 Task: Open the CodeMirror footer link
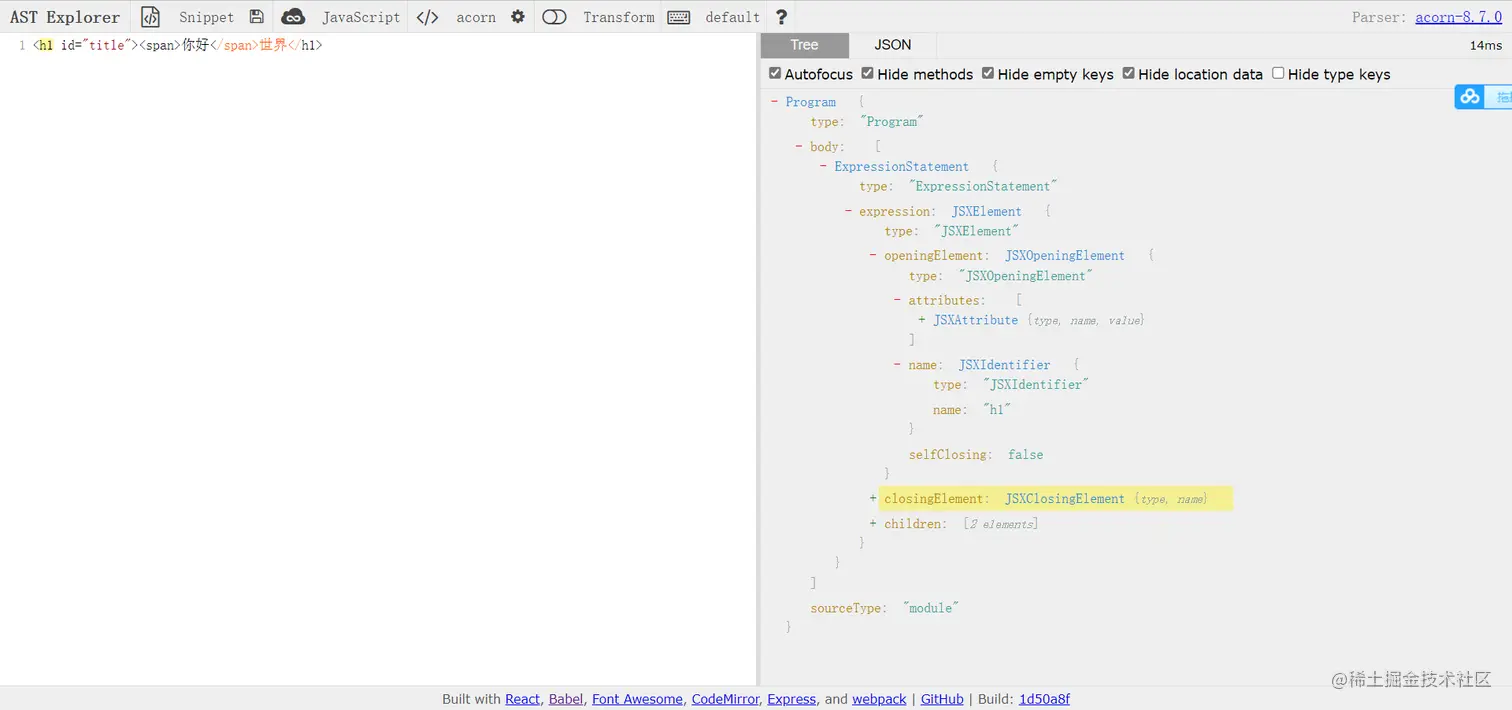tap(725, 699)
